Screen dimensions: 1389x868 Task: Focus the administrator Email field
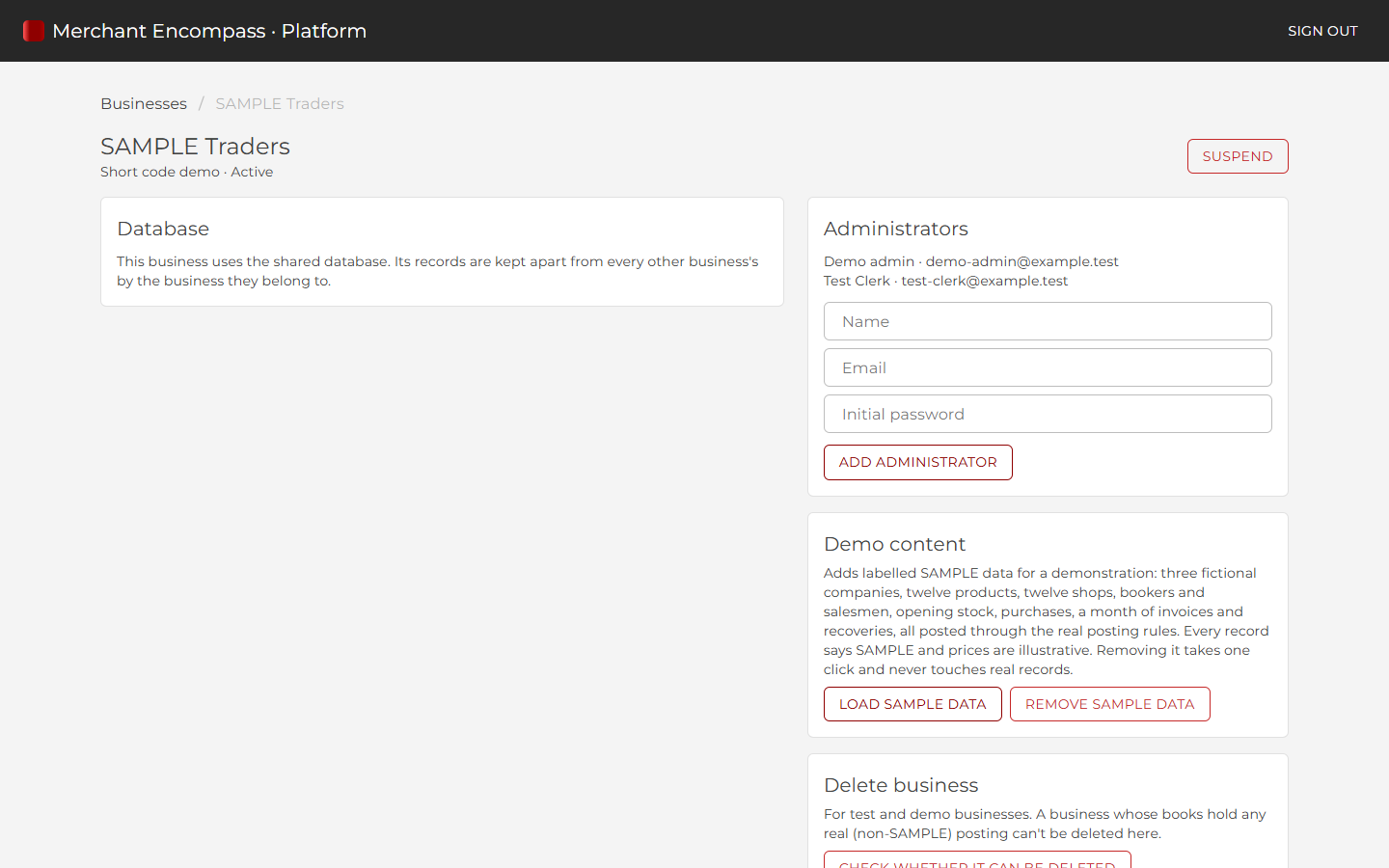tap(1048, 367)
